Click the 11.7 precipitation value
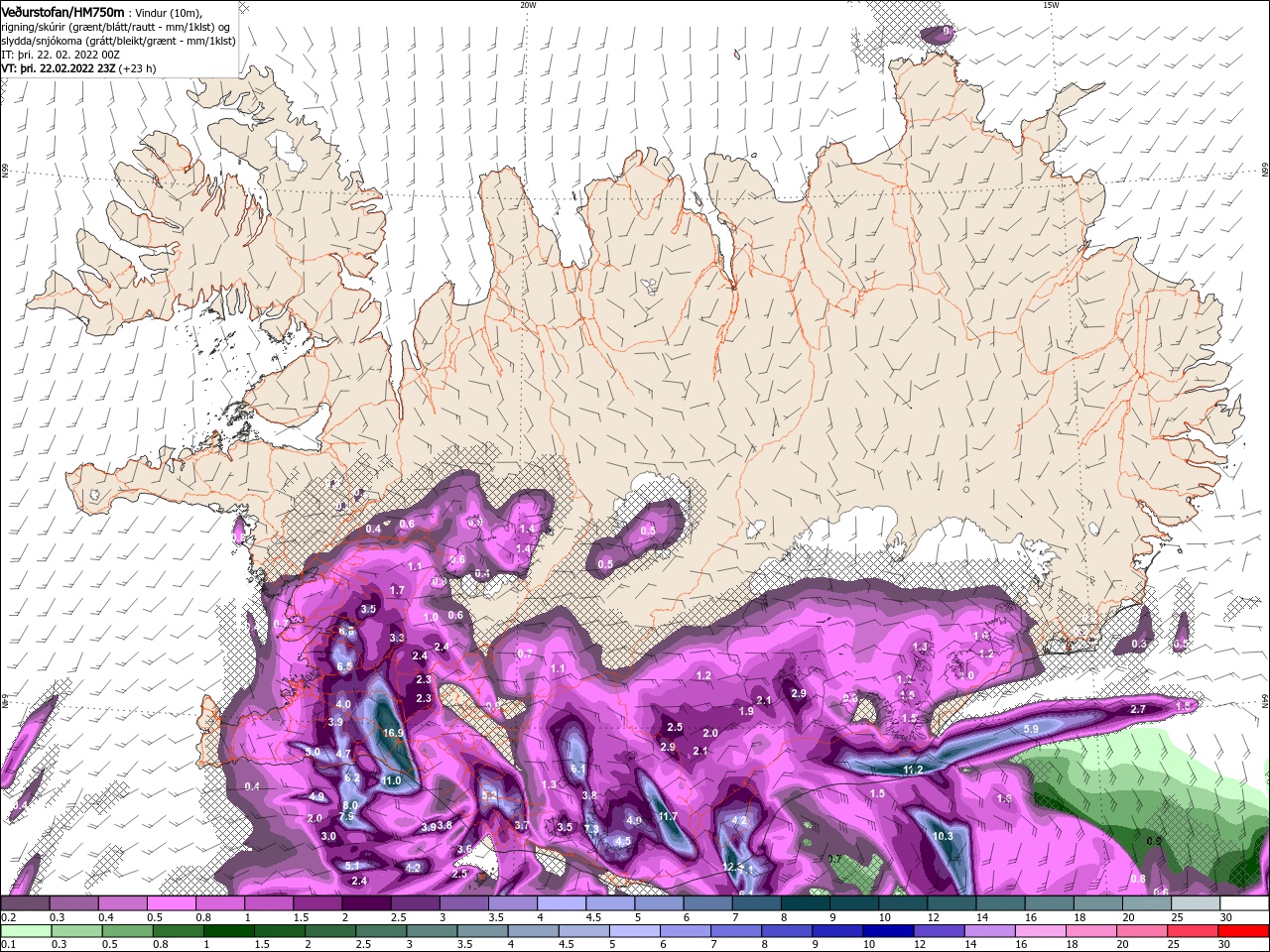1270x952 pixels. [x=668, y=816]
